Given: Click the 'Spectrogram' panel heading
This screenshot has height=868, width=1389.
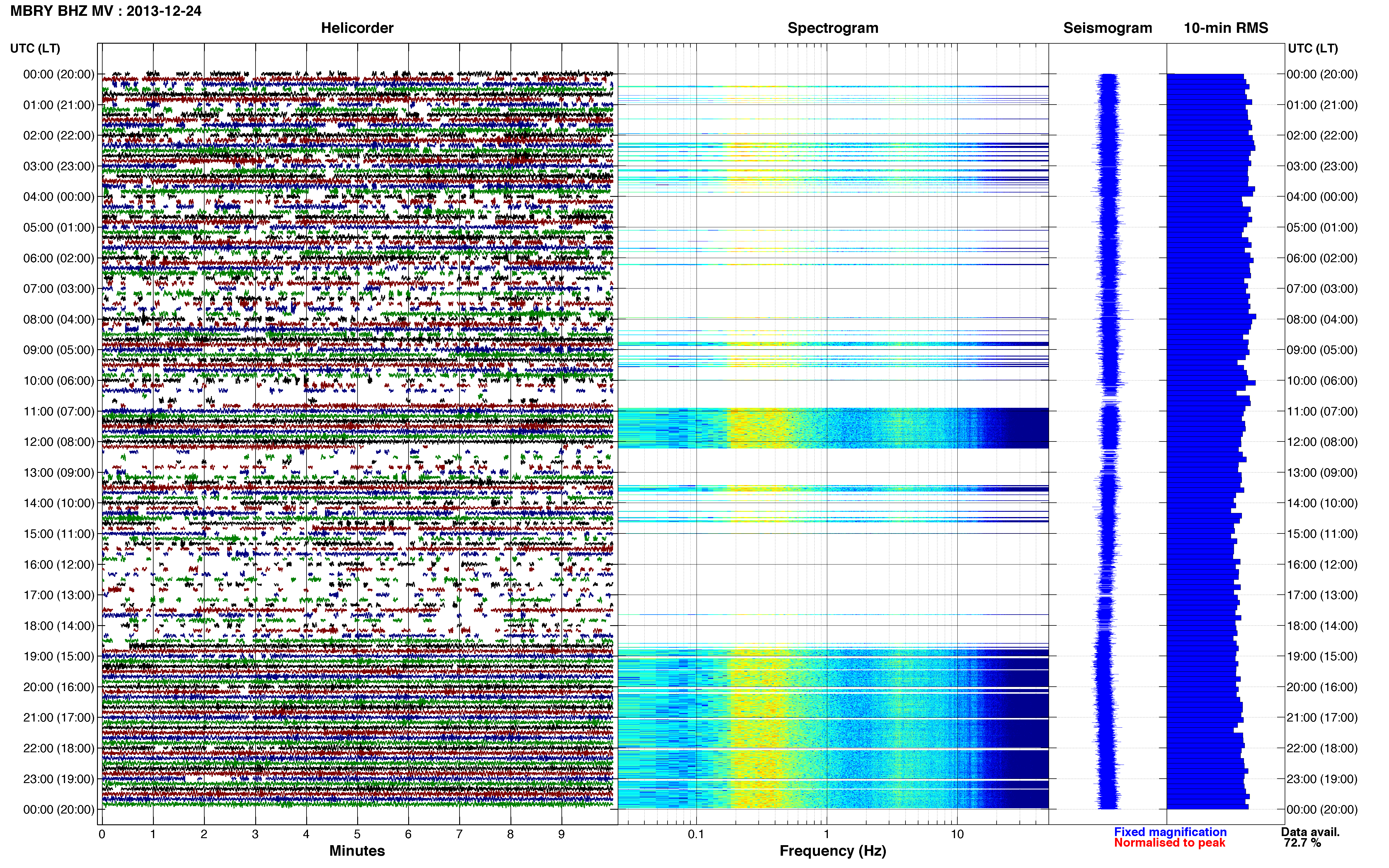Looking at the screenshot, I should [x=833, y=28].
